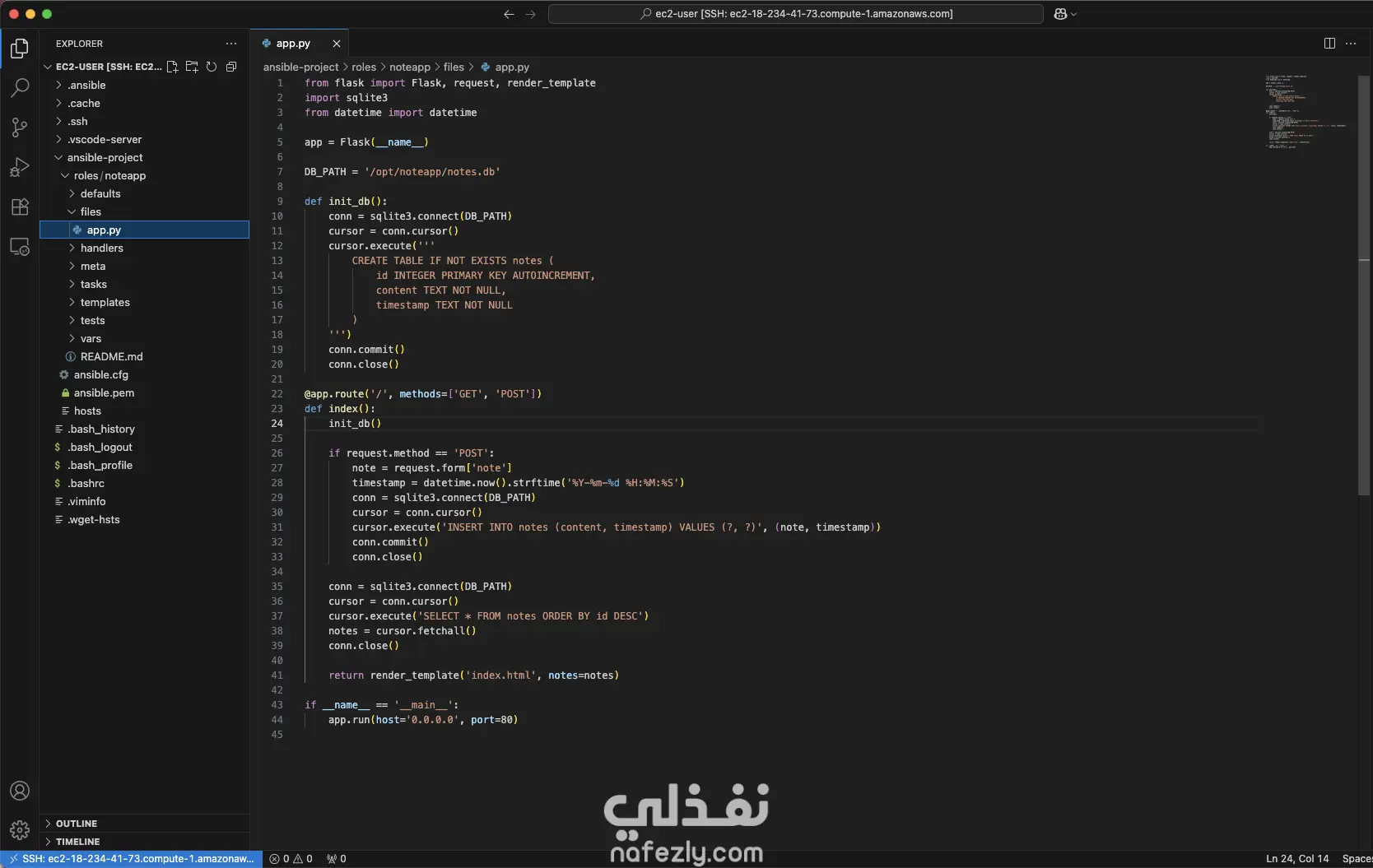Screen dimensions: 1373x868
Task: Open the Source Control panel
Action: 19,128
